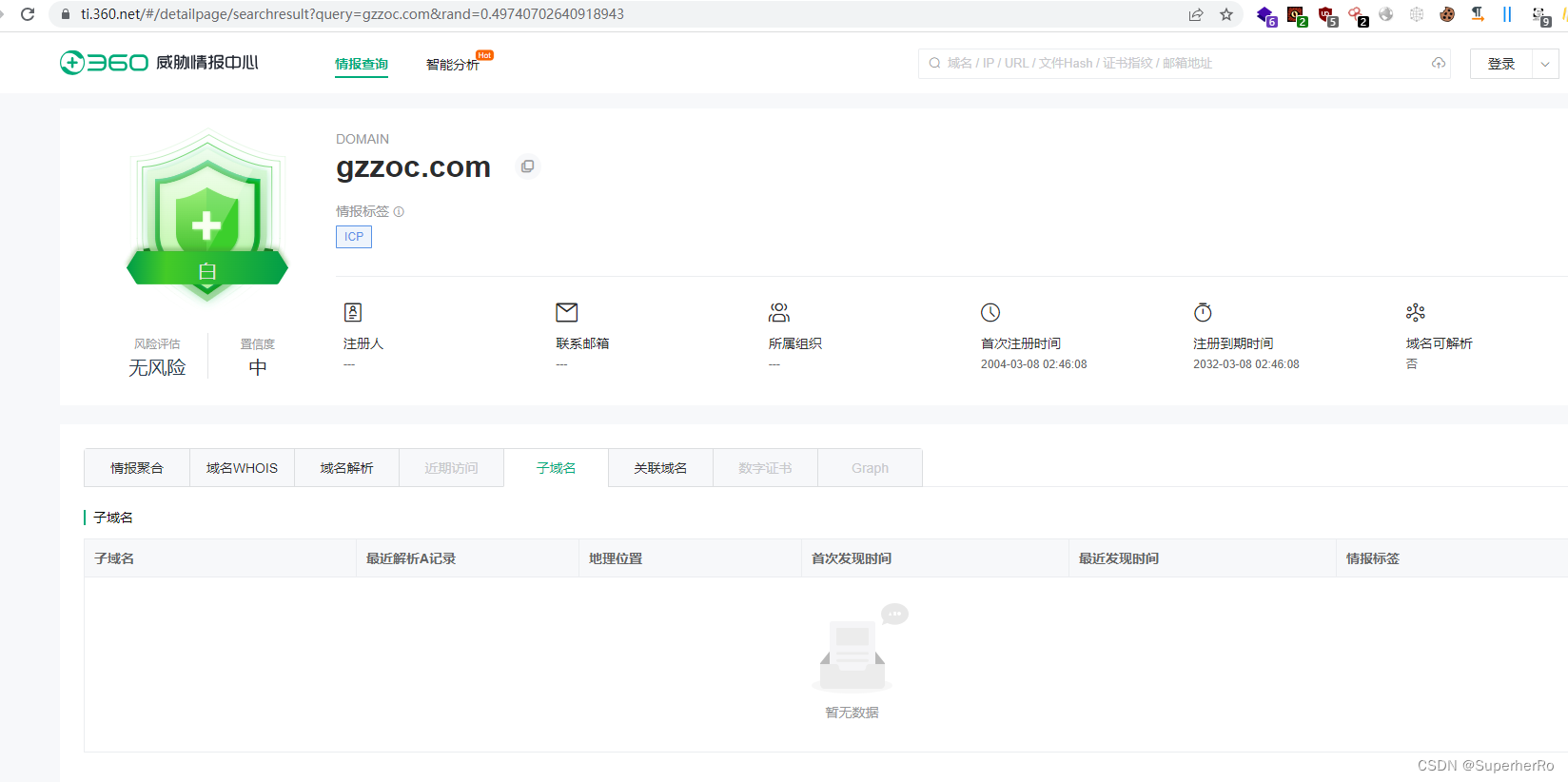
Task: Click the 无风险 risk assessment value
Action: pyautogui.click(x=157, y=368)
